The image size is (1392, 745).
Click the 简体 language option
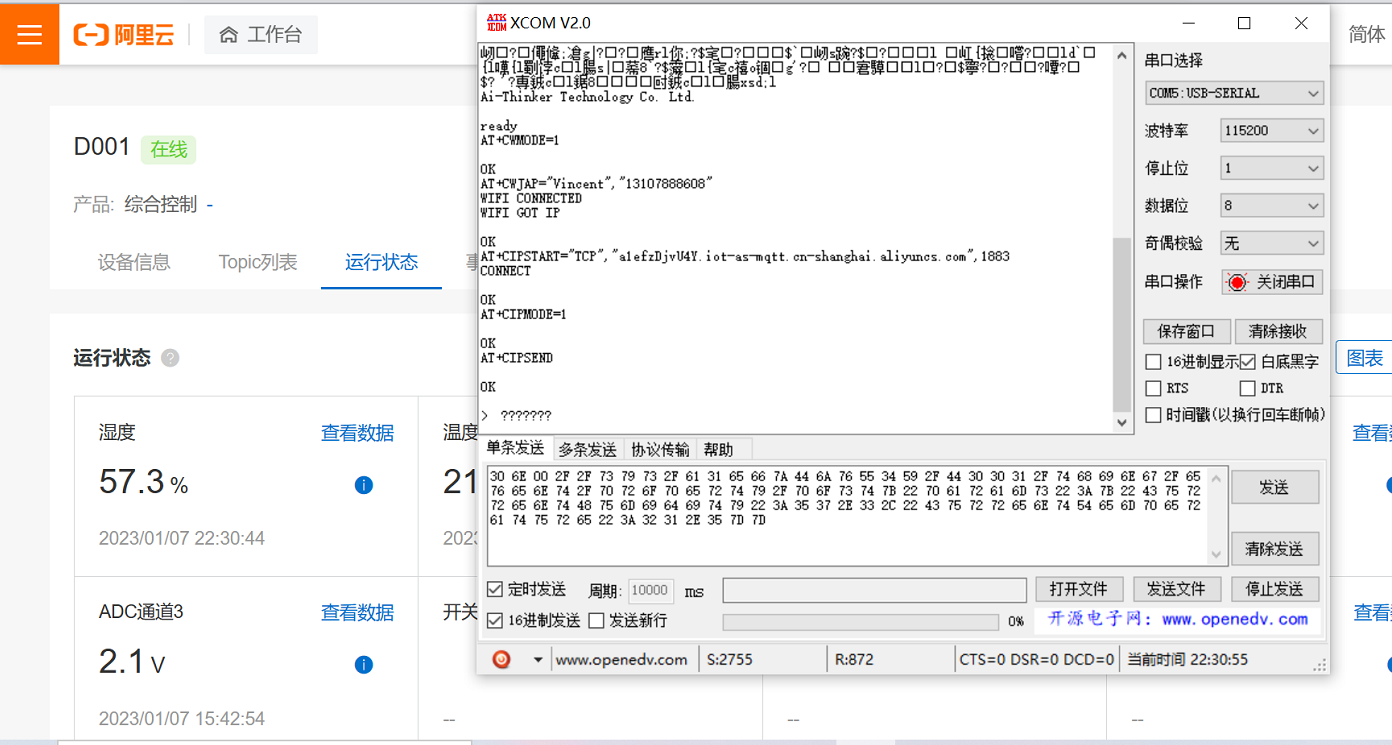pos(1367,35)
